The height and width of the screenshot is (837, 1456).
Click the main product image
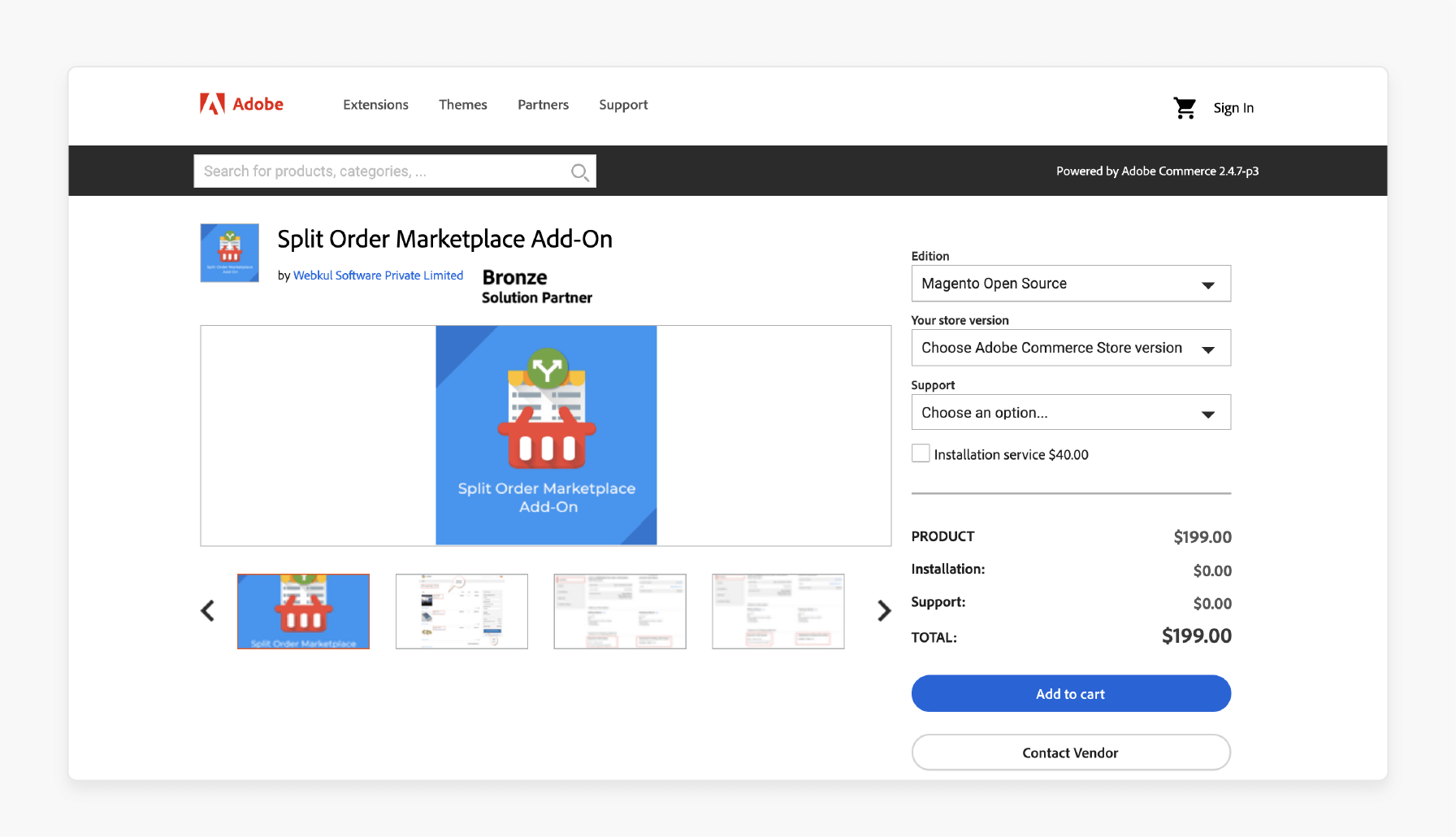click(546, 436)
